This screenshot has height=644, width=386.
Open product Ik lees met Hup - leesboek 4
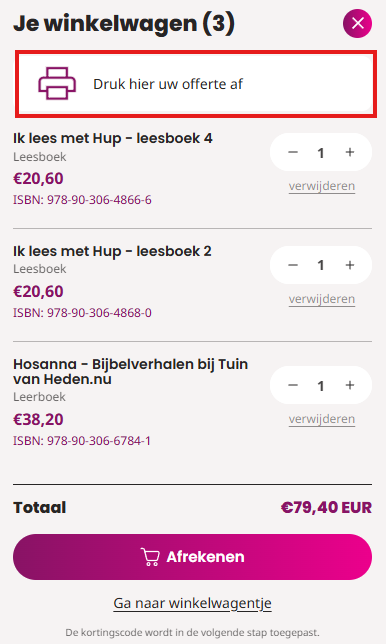(113, 138)
